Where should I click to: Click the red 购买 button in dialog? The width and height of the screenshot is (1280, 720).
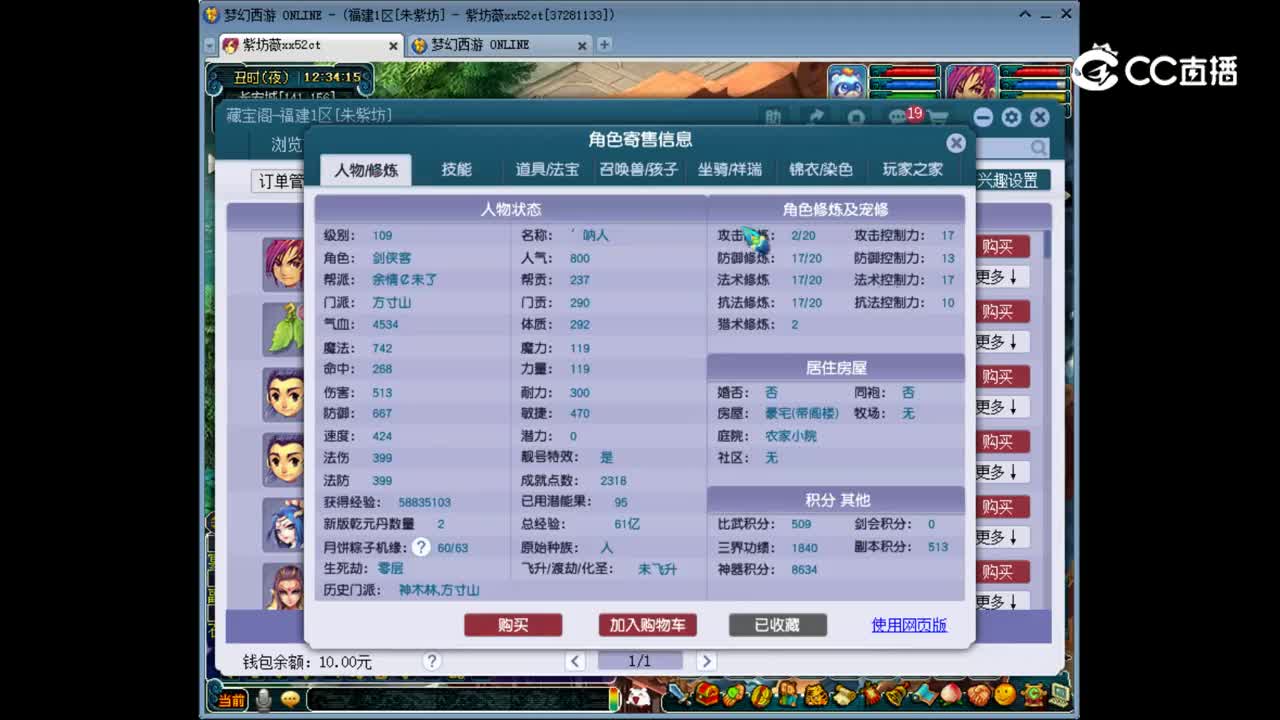513,625
